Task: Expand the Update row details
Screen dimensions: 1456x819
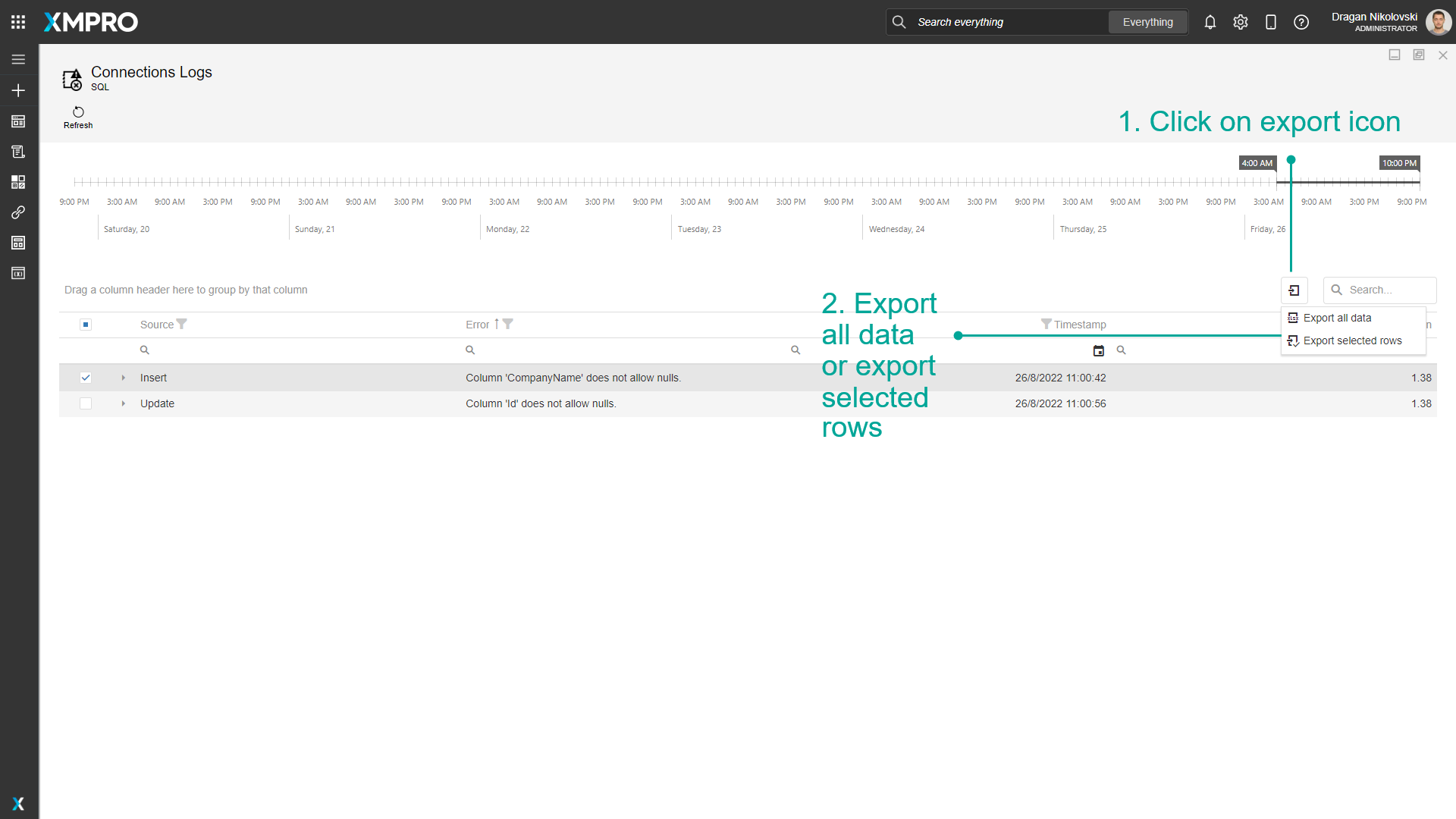Action: 123,403
